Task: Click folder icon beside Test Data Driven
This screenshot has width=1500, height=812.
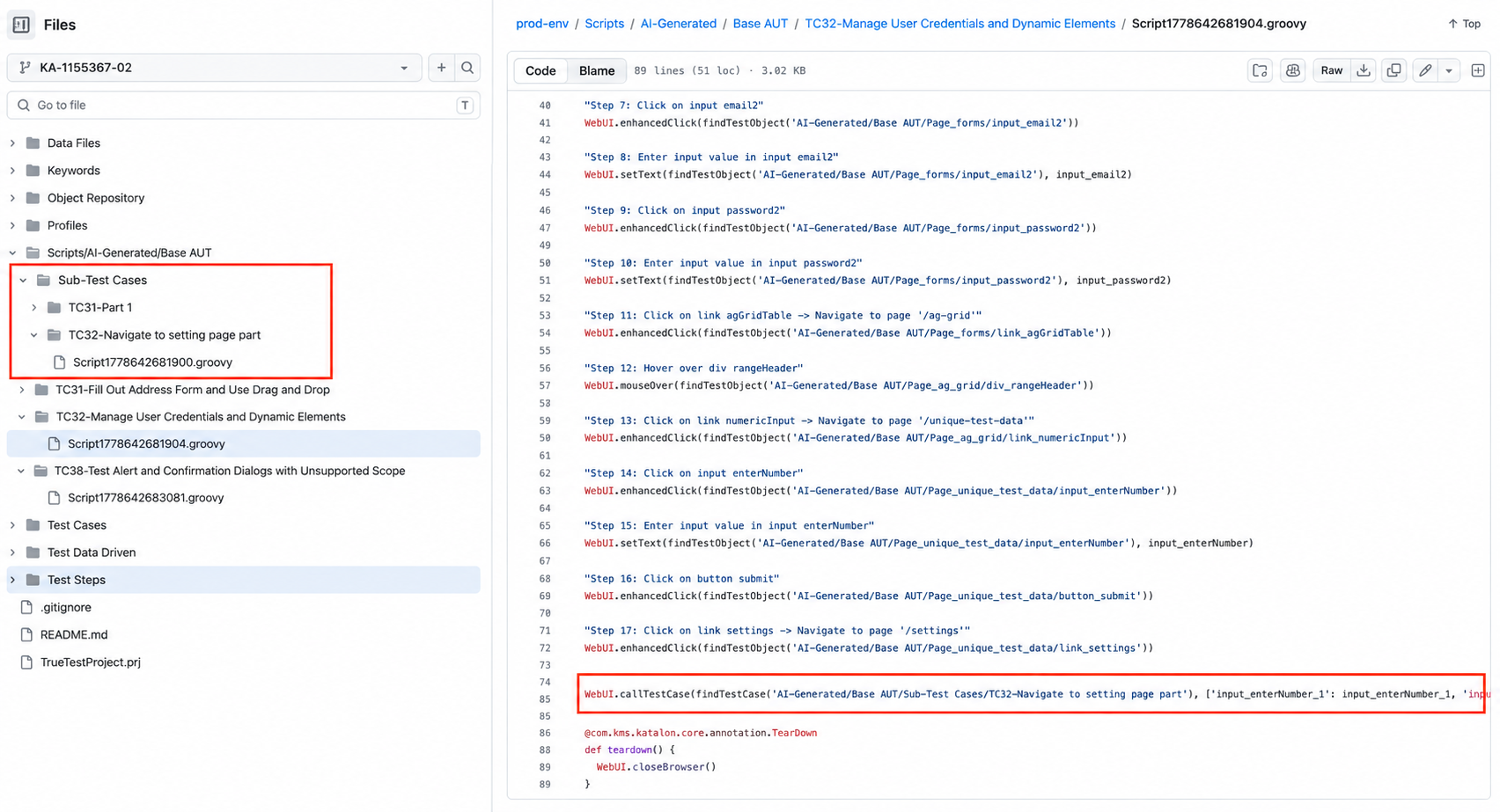Action: 33,552
